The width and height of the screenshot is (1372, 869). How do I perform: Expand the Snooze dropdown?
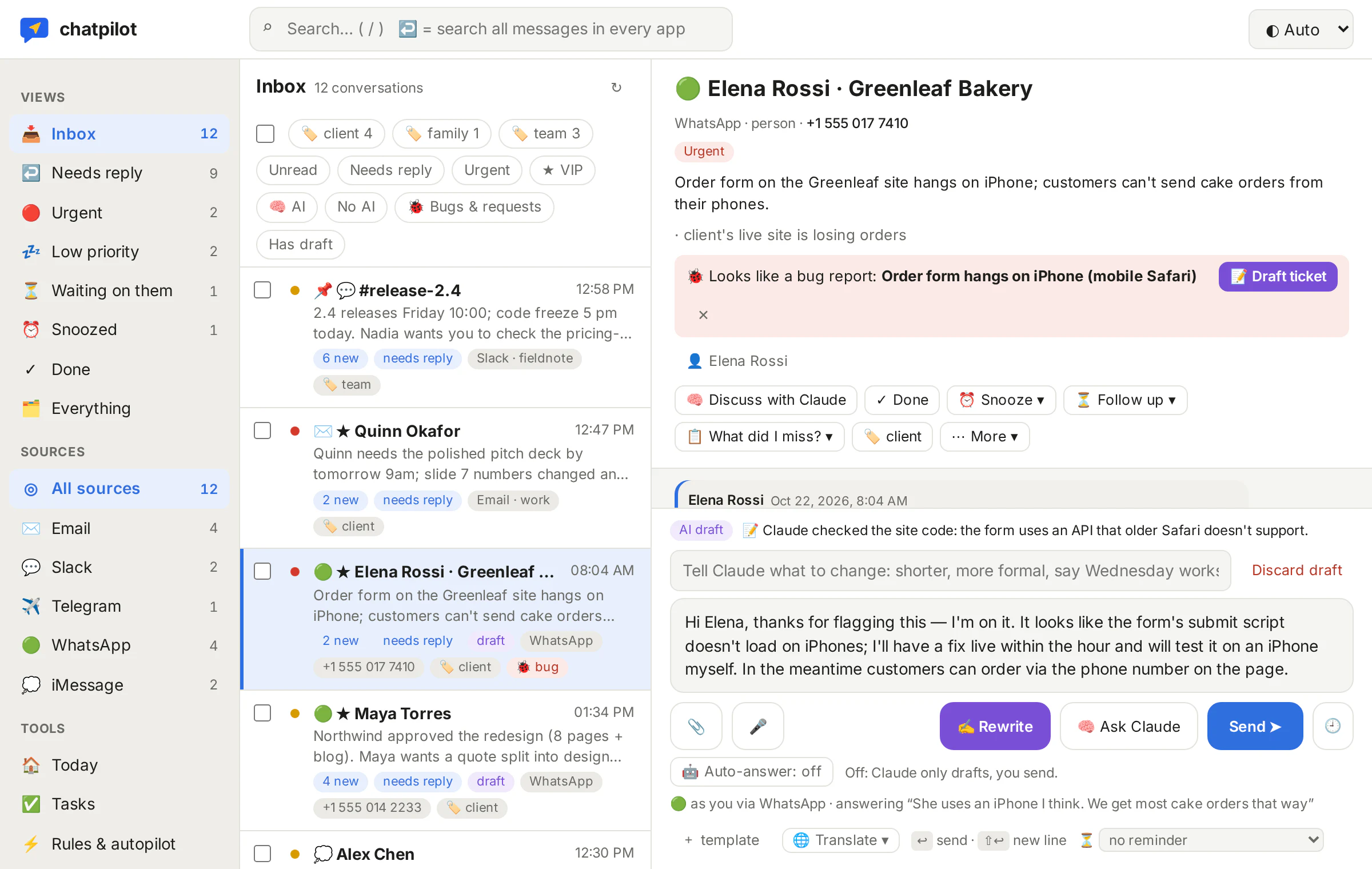tap(1001, 400)
